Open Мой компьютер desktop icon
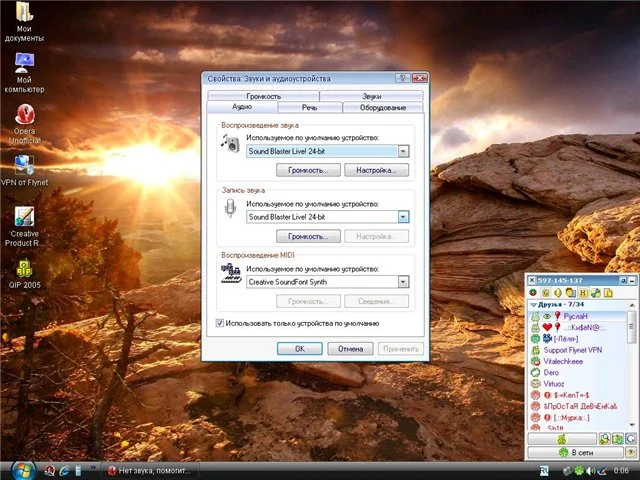Viewport: 640px width, 480px height. point(25,64)
